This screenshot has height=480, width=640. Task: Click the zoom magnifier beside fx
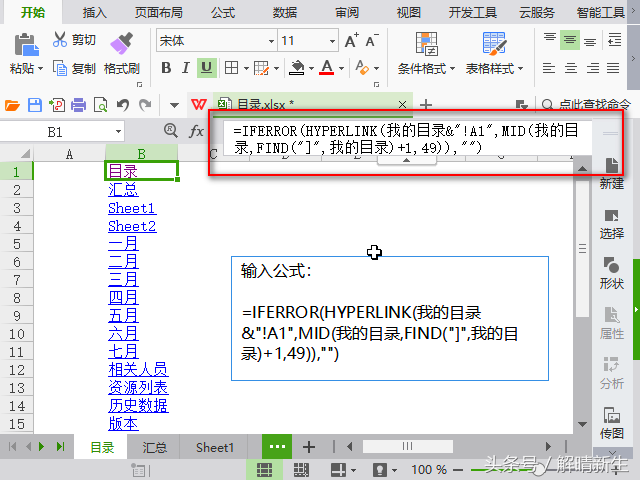pos(171,131)
